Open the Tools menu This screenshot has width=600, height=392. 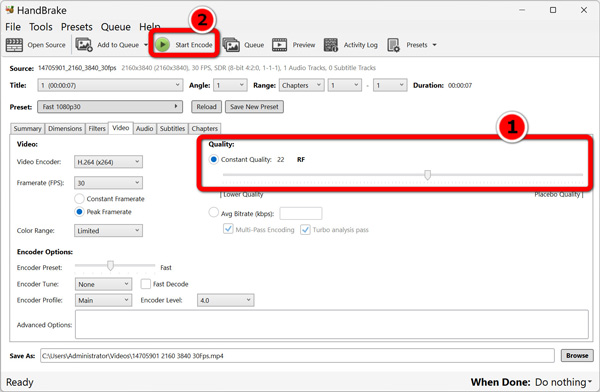pos(41,27)
